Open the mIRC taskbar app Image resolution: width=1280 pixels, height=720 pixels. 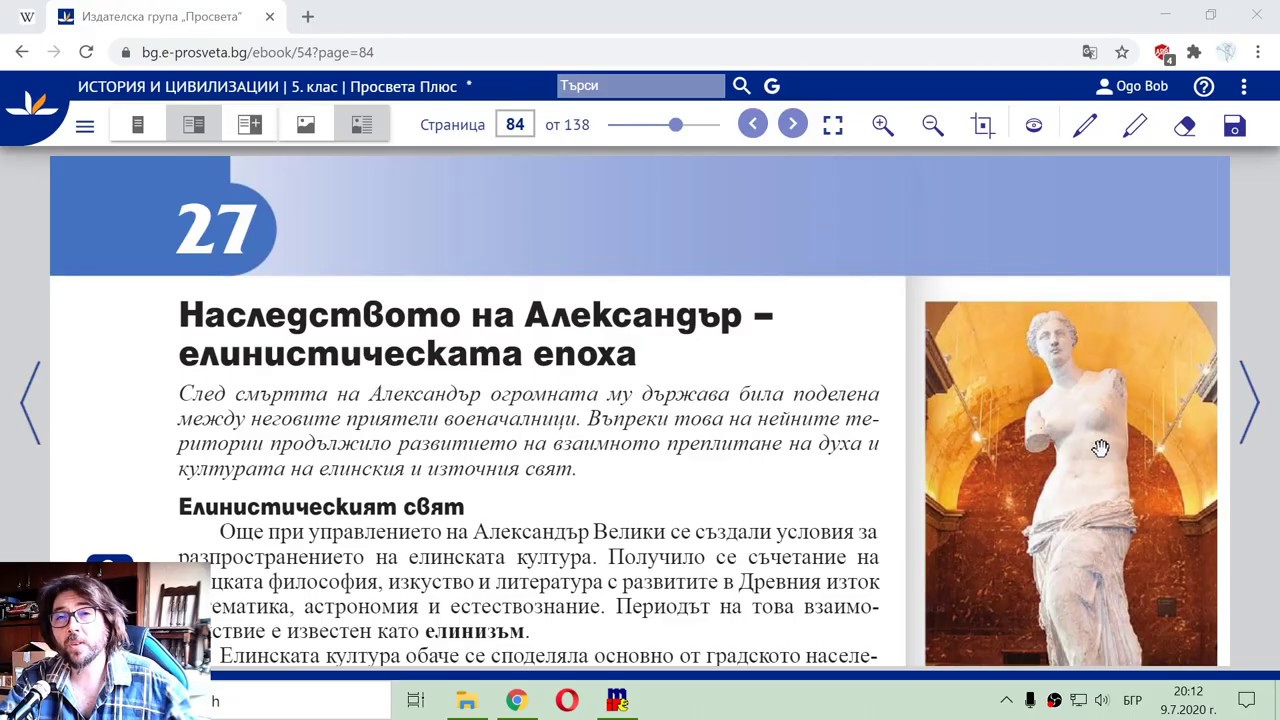click(x=617, y=700)
